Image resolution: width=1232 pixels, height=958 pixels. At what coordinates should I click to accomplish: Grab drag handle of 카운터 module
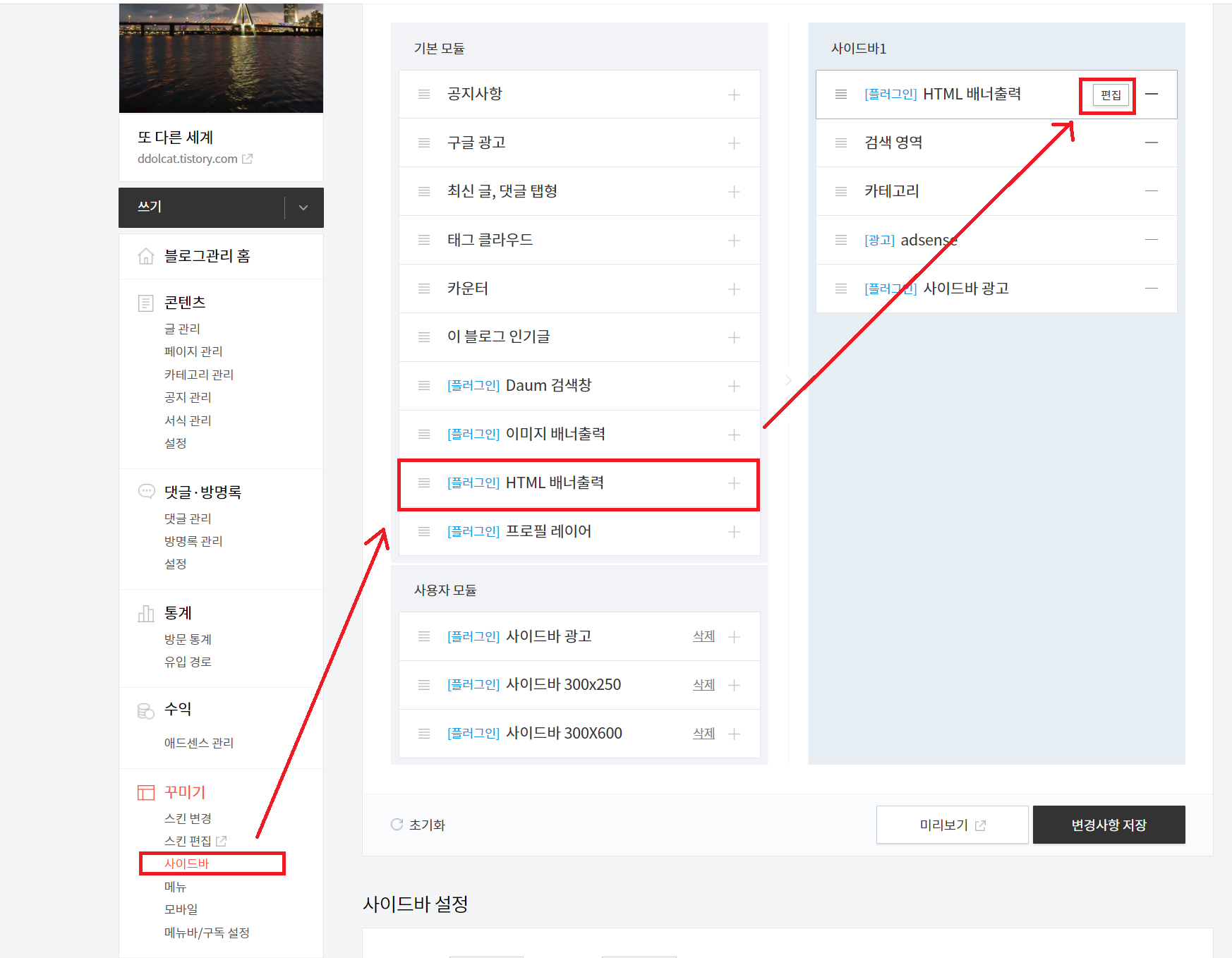[x=424, y=289]
